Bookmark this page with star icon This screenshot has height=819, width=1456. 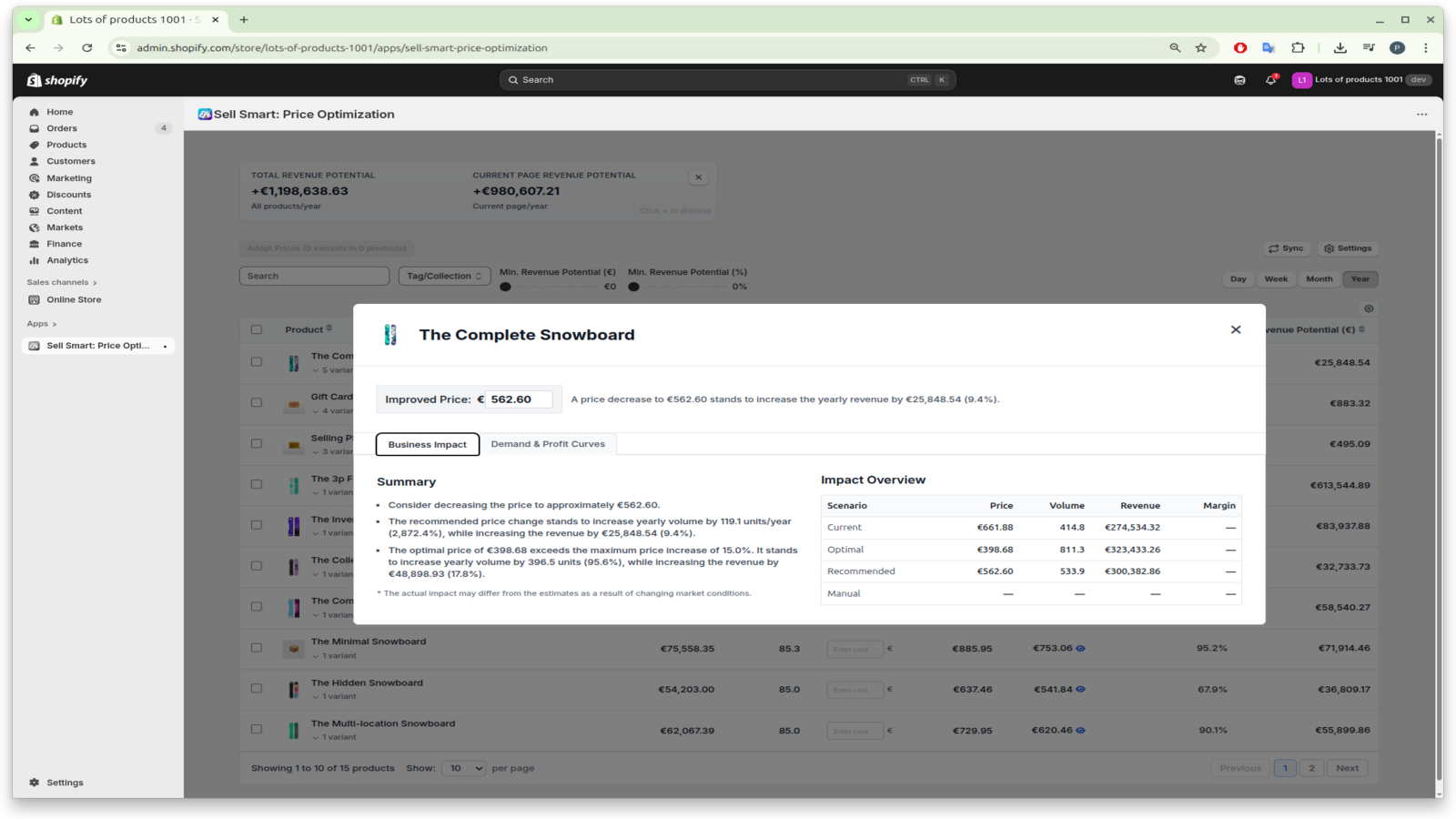(x=1201, y=48)
